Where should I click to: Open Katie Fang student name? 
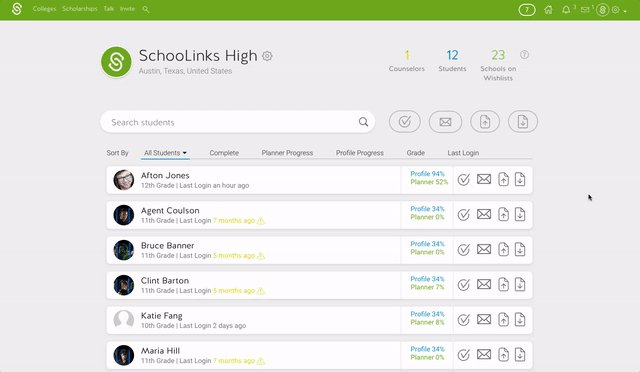point(162,316)
